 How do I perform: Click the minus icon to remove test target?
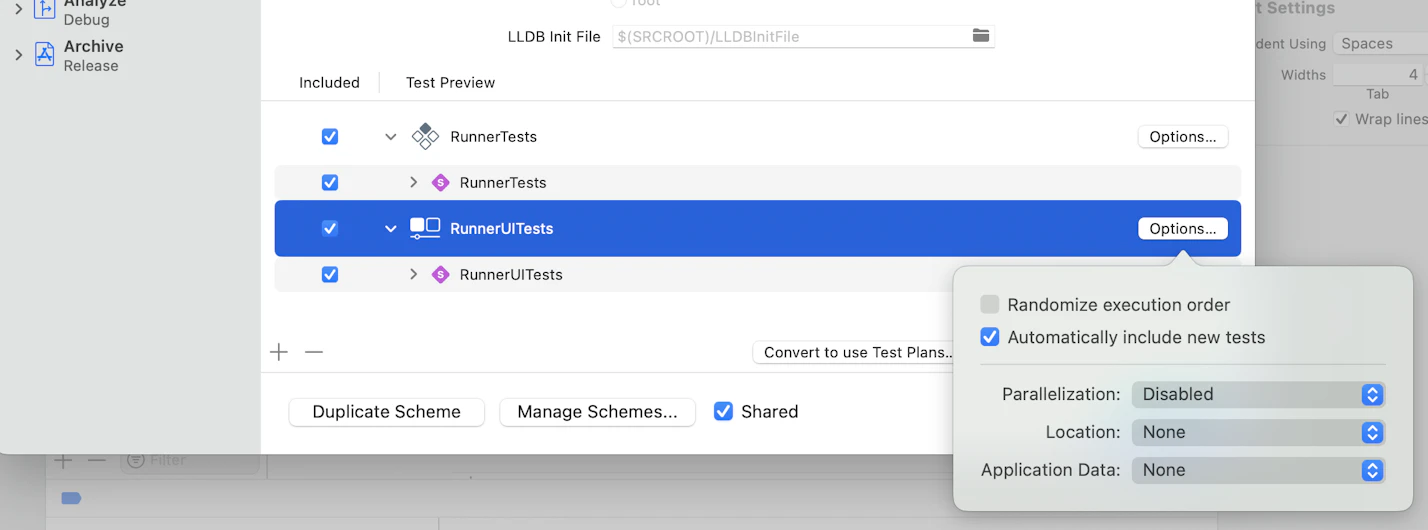pos(314,352)
